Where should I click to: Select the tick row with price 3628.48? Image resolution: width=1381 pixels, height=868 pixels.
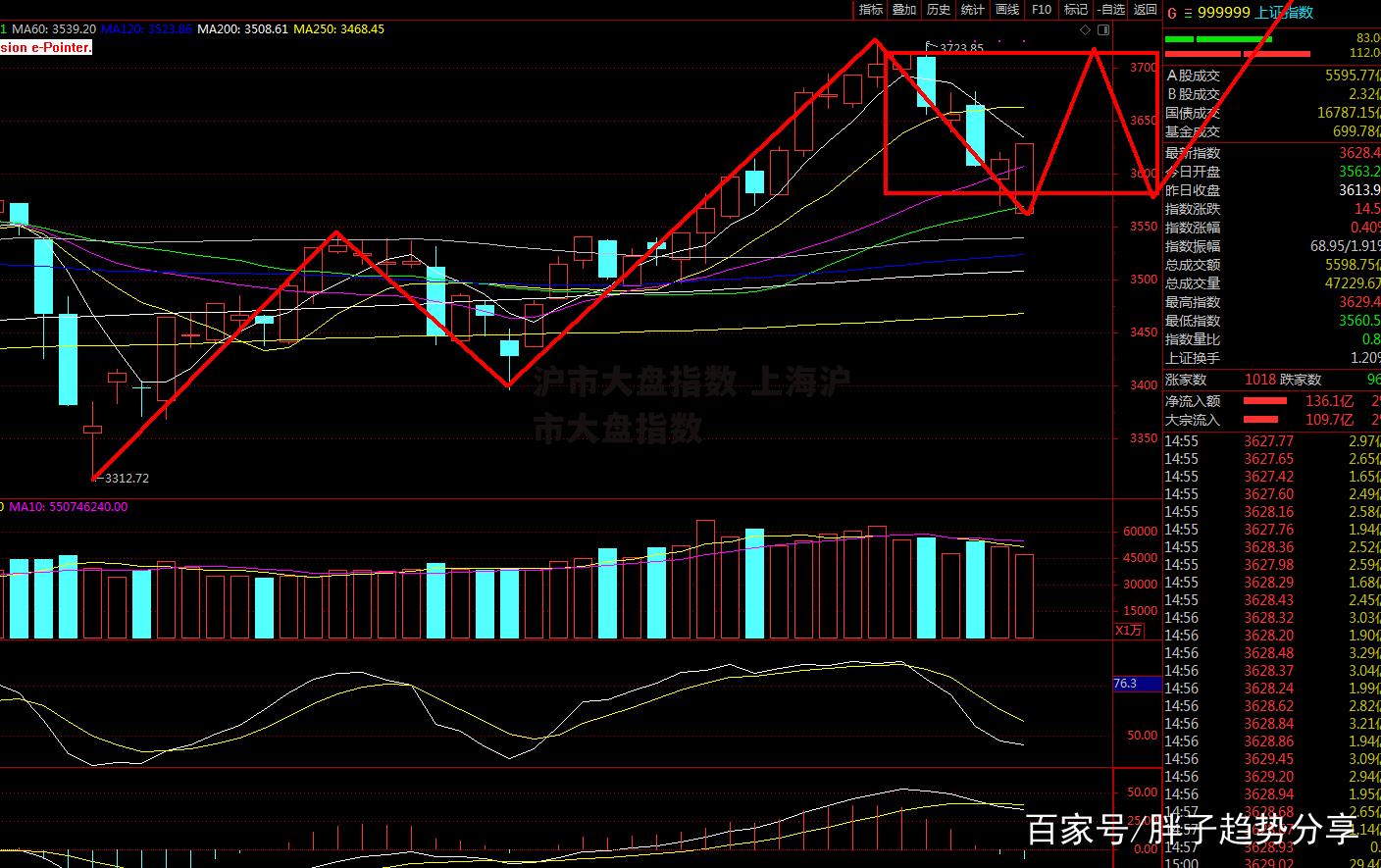1272,653
